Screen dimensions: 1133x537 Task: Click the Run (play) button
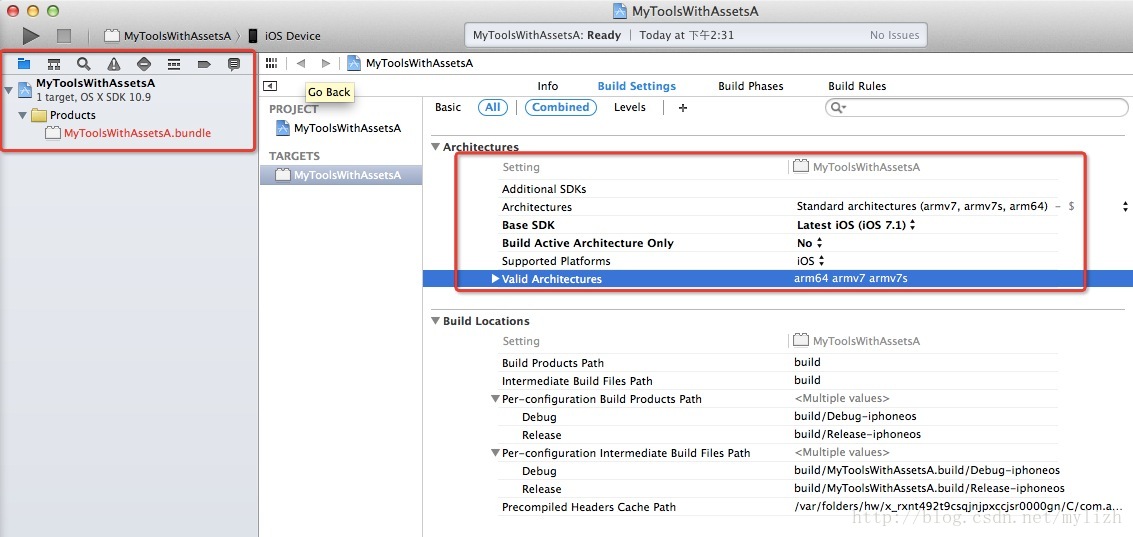click(x=31, y=35)
